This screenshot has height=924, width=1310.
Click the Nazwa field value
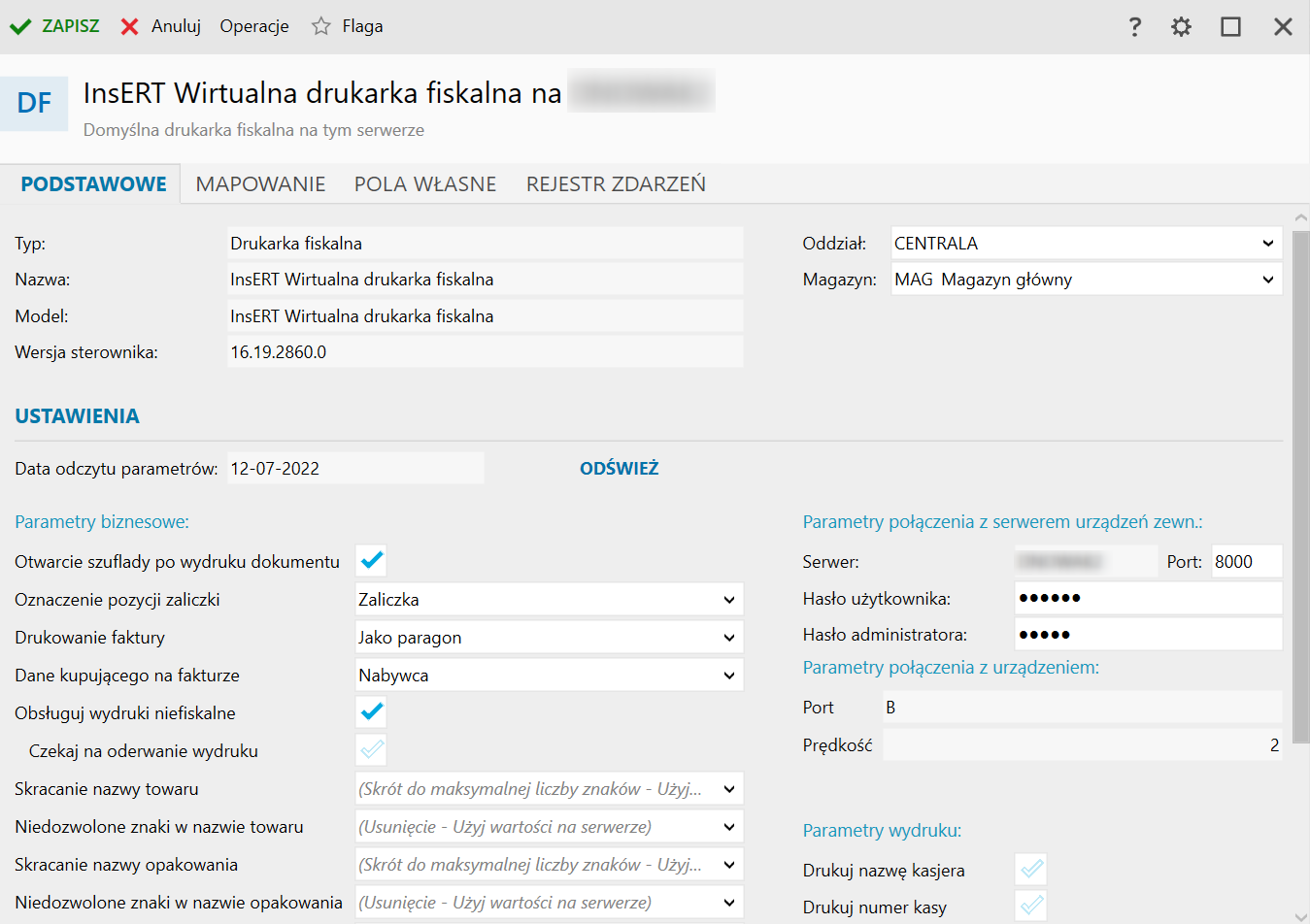click(x=486, y=280)
